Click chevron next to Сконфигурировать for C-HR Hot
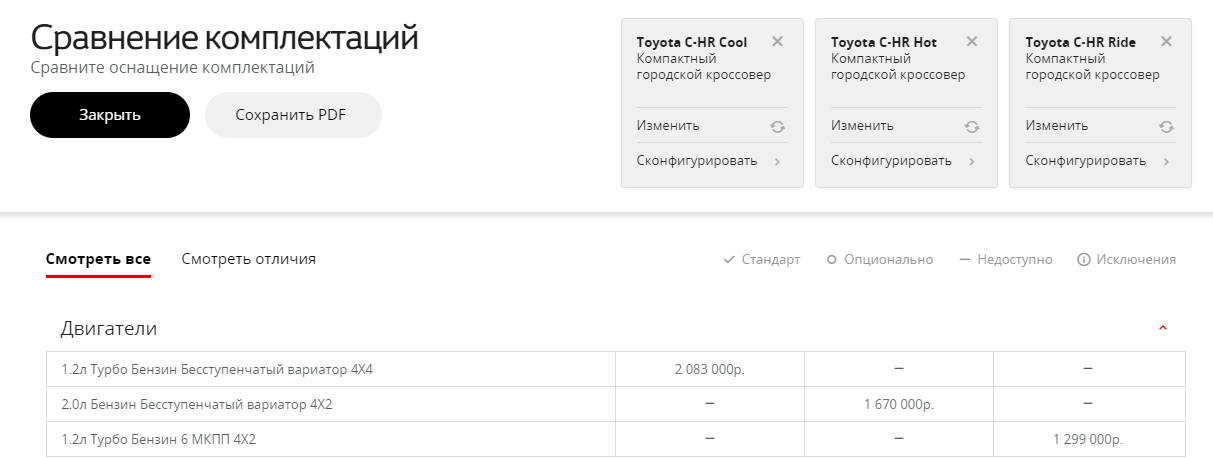1213x459 pixels. click(x=971, y=161)
